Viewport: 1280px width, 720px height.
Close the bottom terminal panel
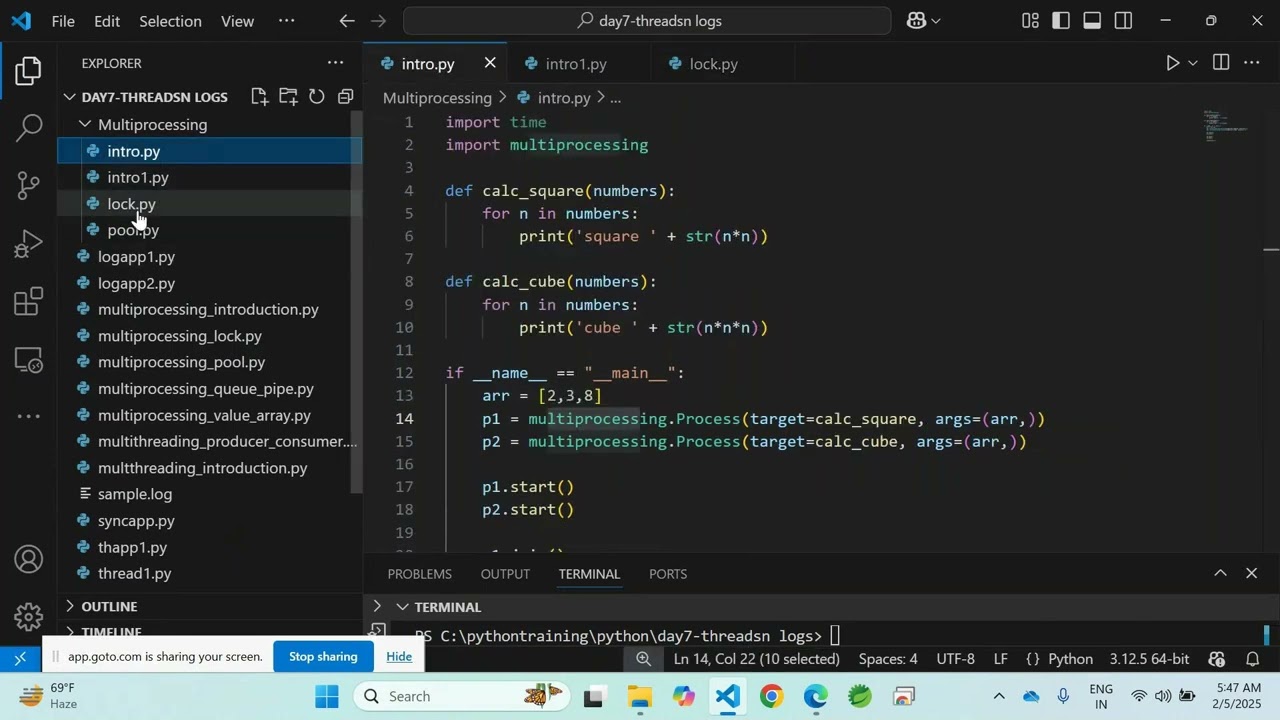[x=1251, y=573]
